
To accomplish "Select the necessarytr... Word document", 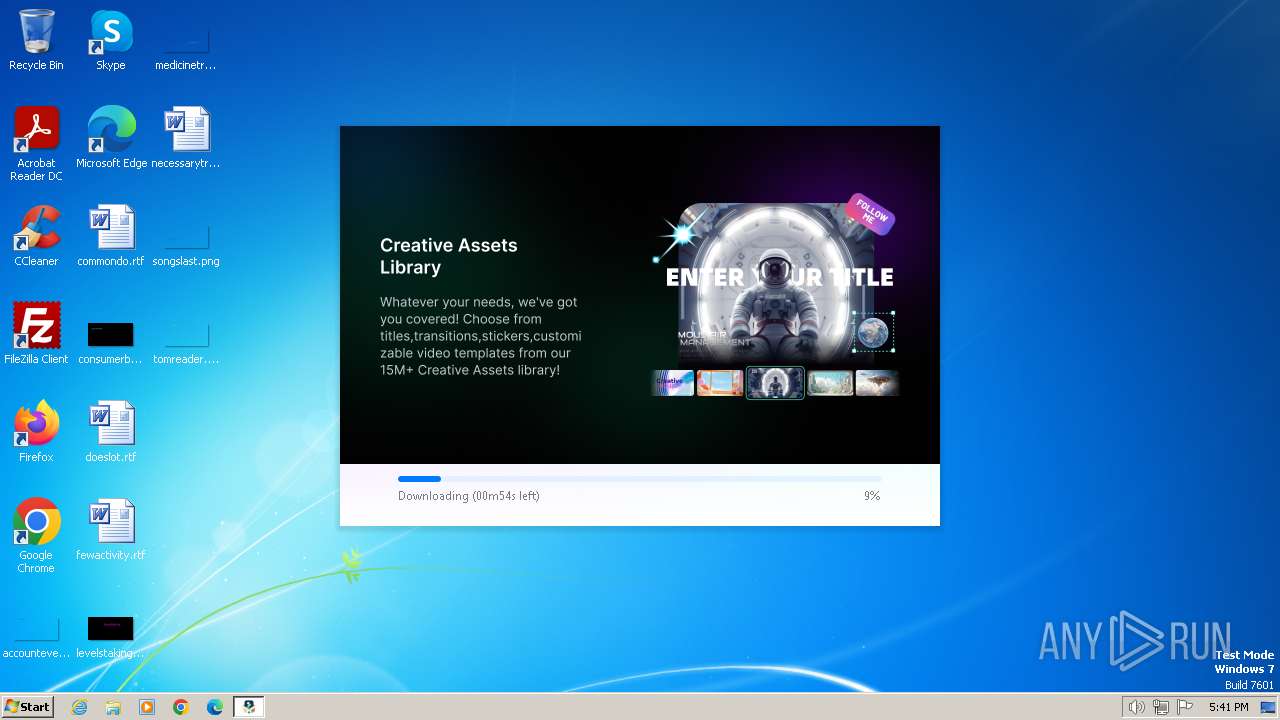I will [x=186, y=138].
